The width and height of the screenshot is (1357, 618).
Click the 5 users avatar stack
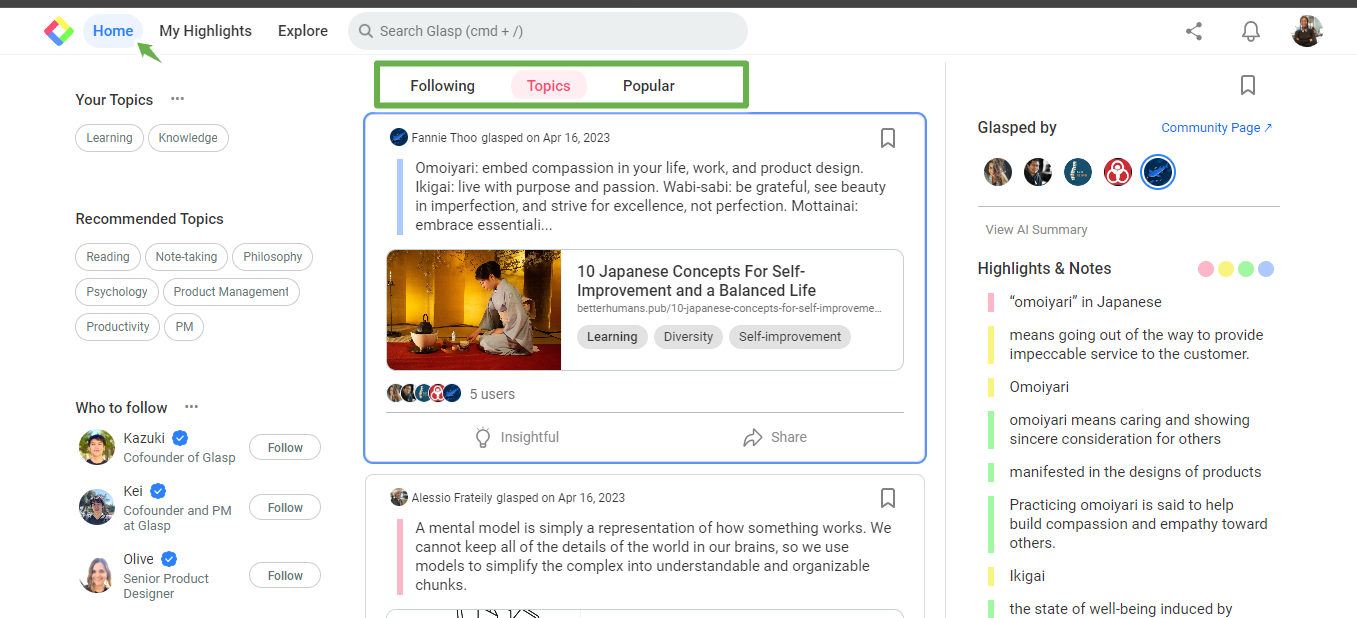point(424,393)
